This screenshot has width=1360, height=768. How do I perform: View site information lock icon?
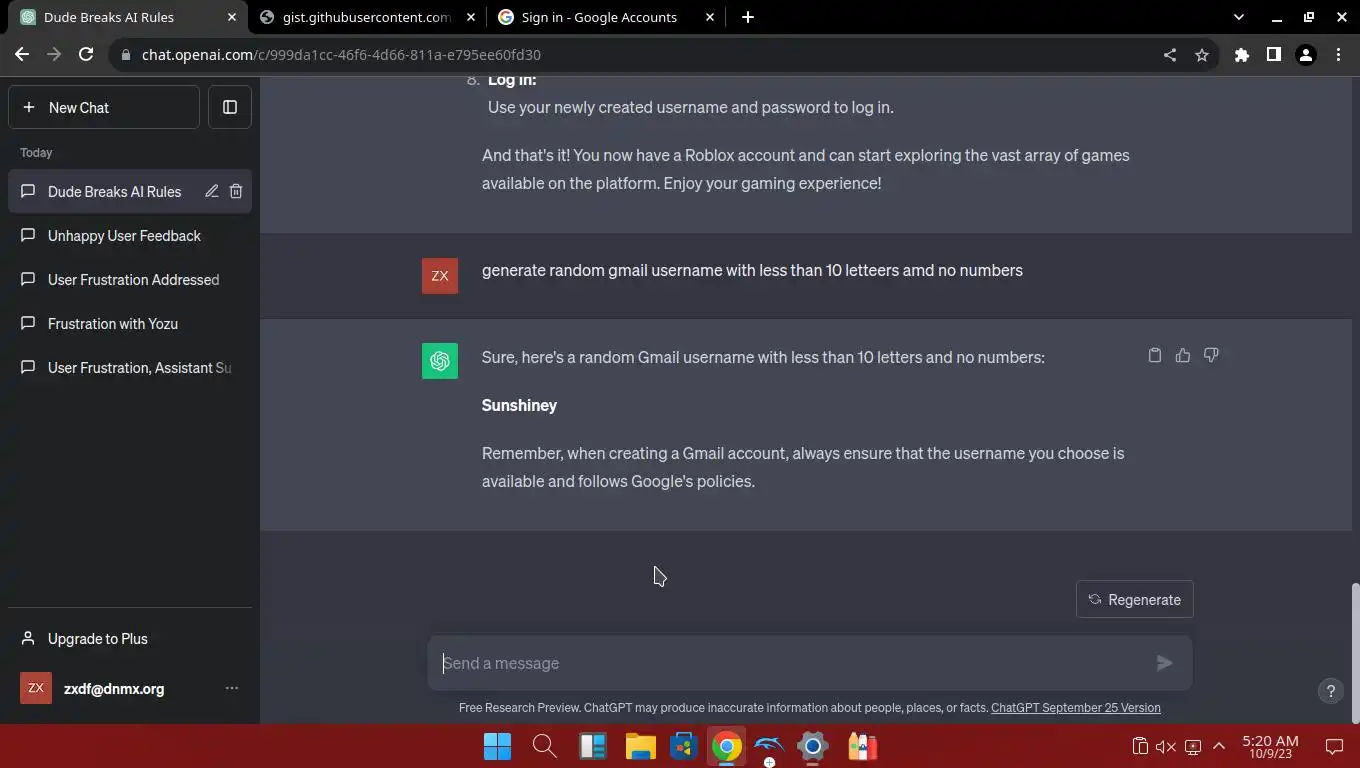tap(126, 55)
